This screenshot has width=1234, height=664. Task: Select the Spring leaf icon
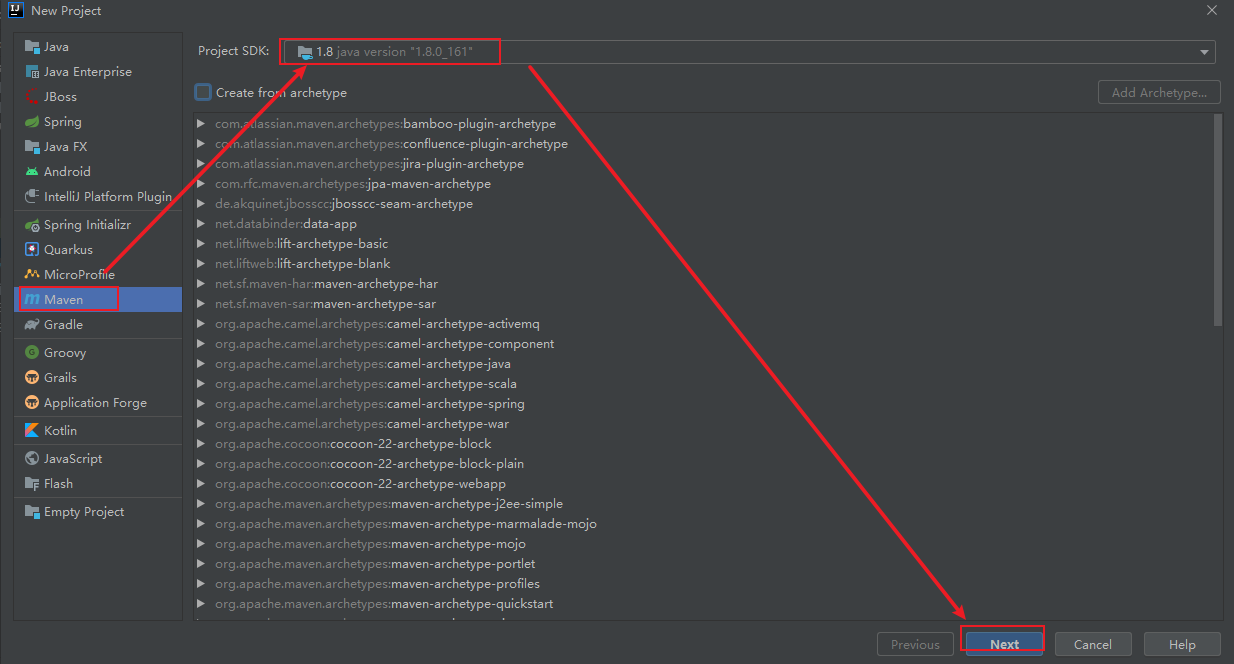[x=32, y=122]
